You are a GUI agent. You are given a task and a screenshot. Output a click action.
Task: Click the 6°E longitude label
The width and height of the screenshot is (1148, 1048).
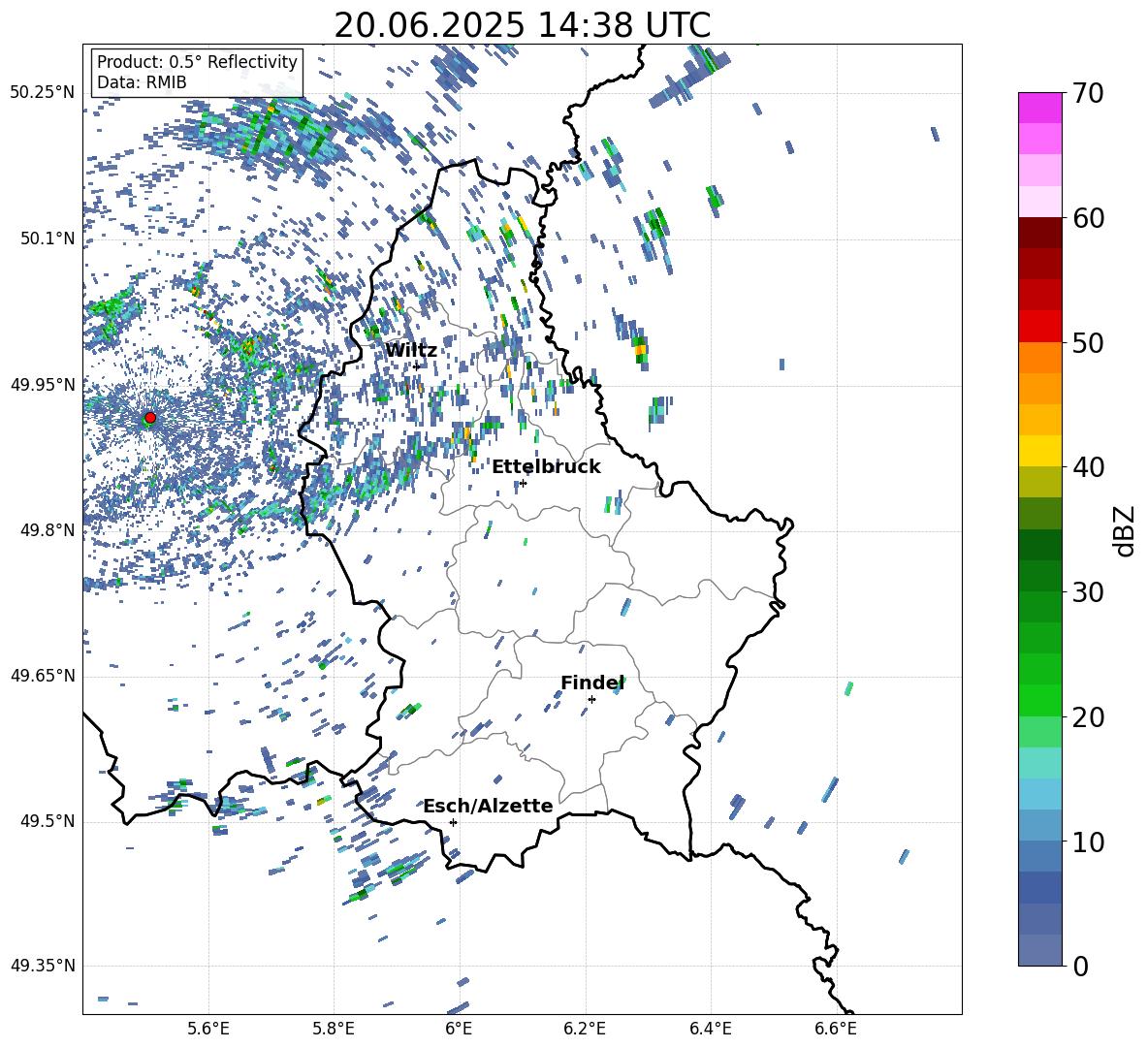459,1030
